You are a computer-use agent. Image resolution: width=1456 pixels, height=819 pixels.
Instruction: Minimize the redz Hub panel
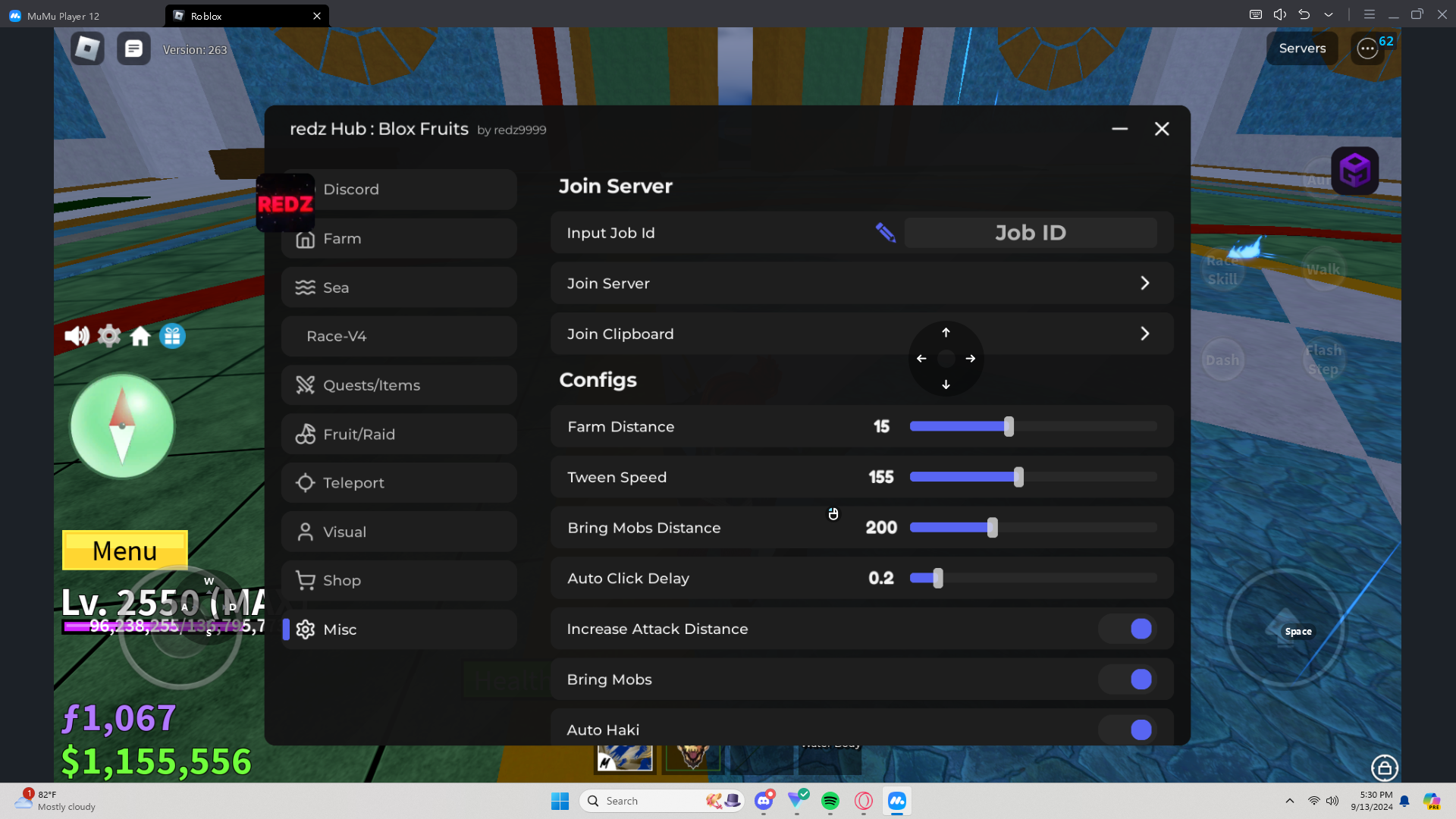pos(1119,129)
